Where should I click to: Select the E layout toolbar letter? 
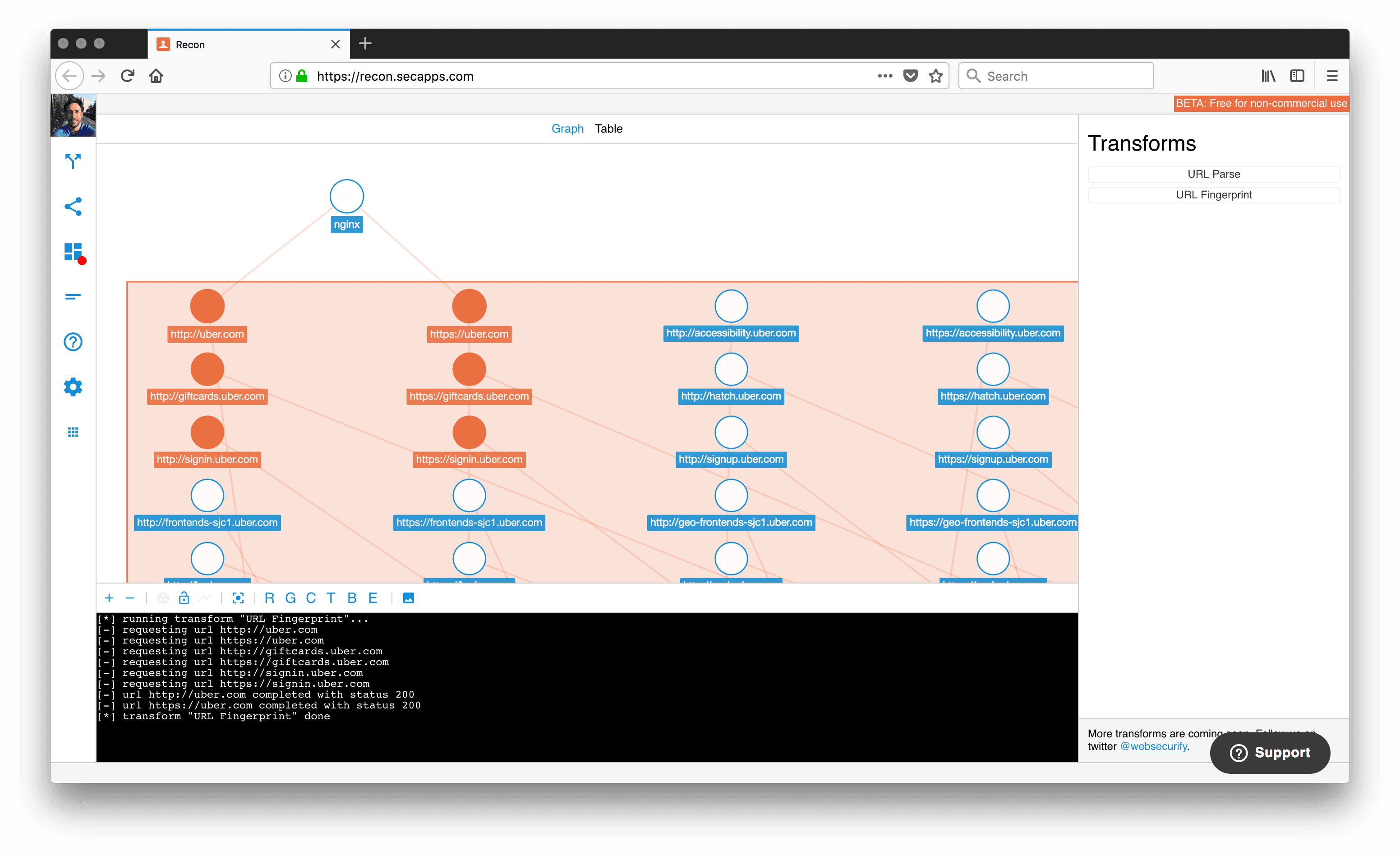[x=373, y=598]
